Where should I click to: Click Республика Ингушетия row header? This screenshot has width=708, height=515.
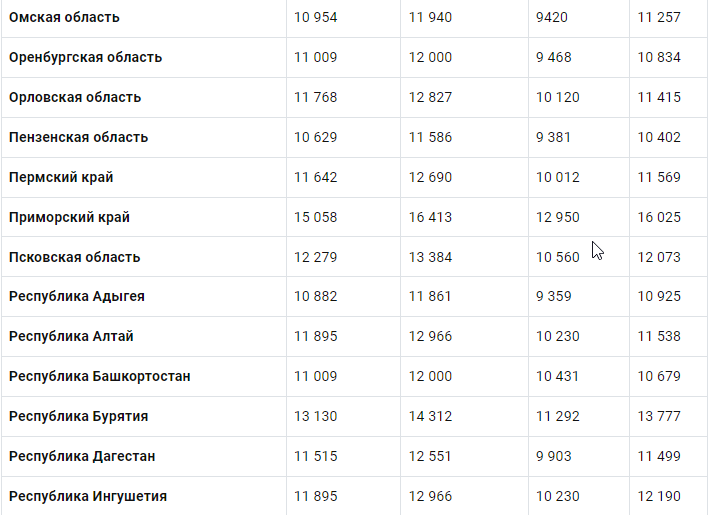tap(88, 496)
